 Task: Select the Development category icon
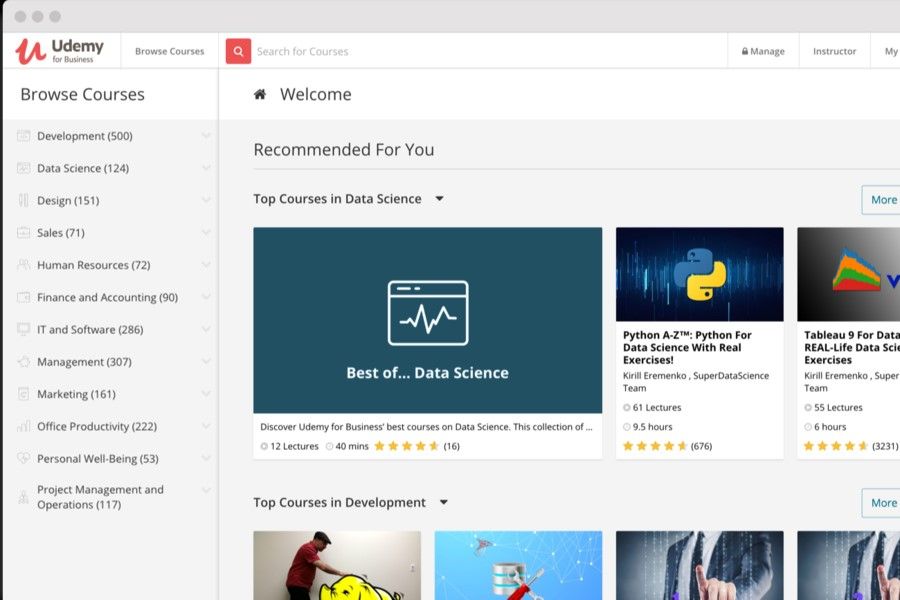(x=22, y=136)
